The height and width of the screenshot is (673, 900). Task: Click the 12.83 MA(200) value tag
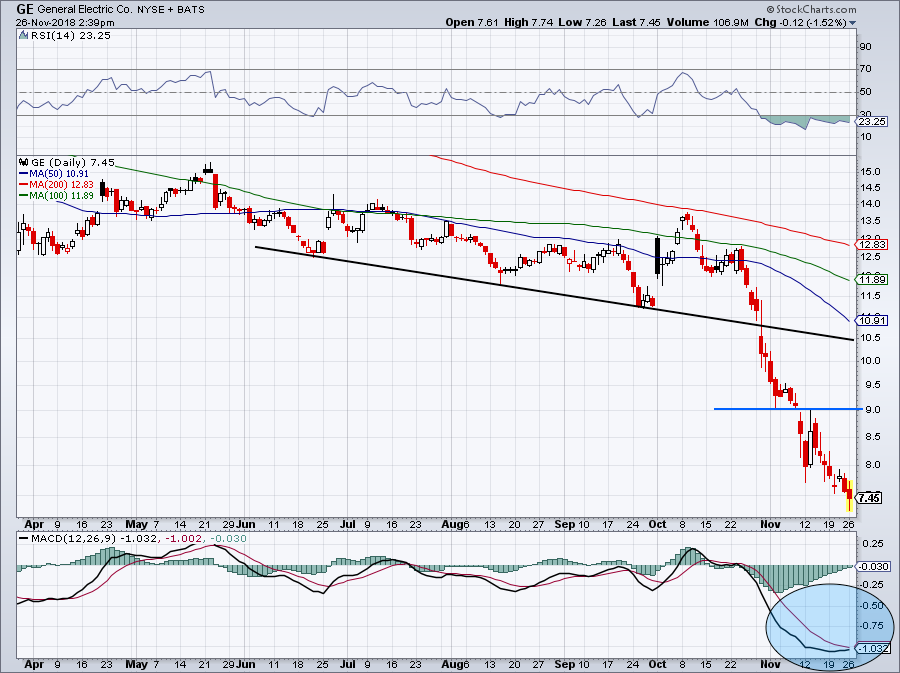[x=869, y=245]
